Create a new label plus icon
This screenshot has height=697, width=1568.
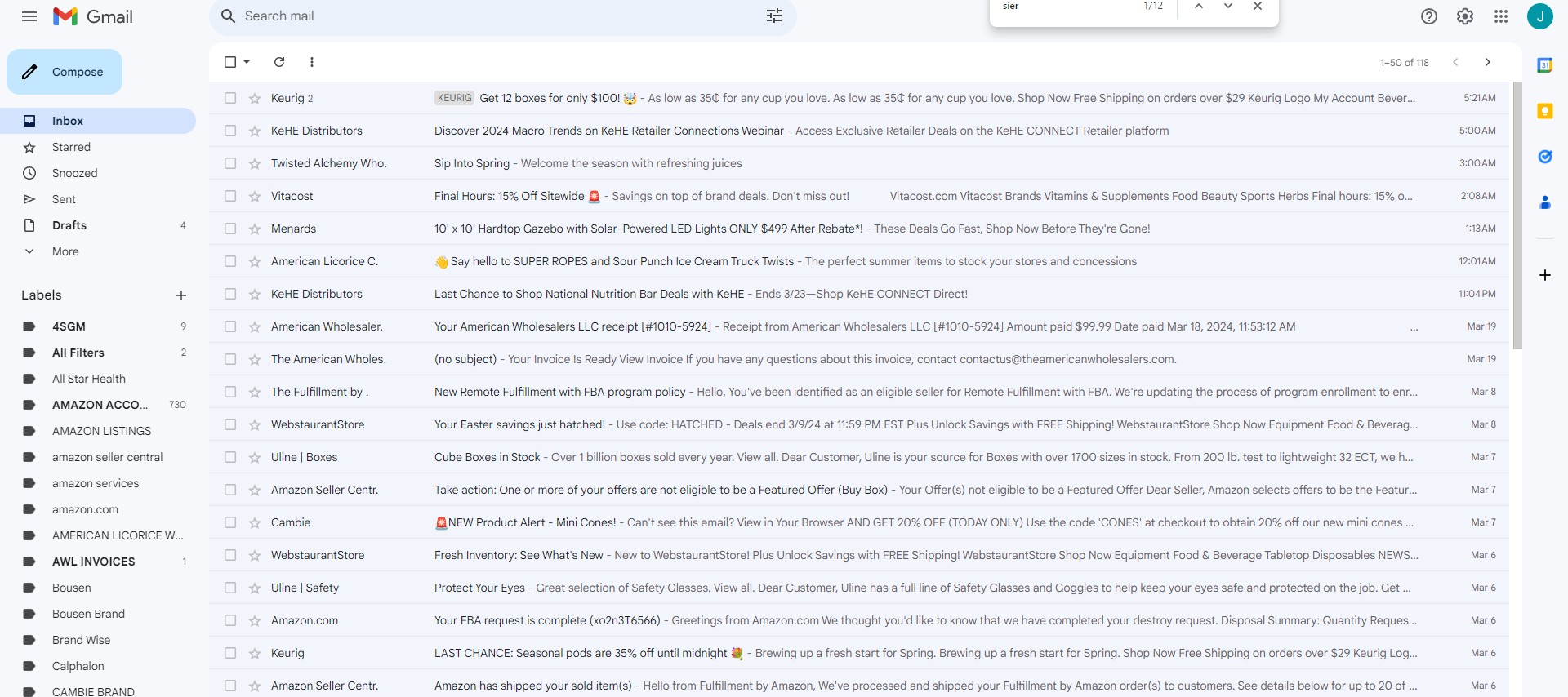click(181, 295)
